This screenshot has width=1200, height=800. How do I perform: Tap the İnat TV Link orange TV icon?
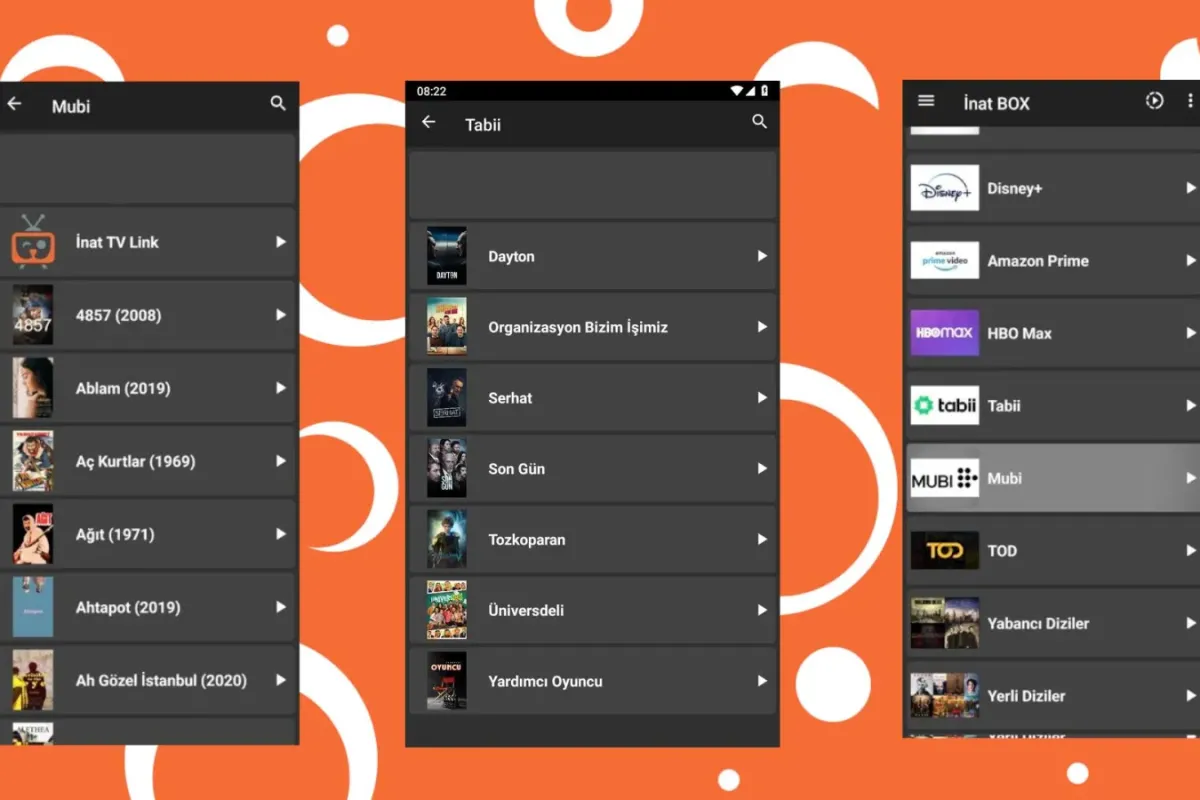(33, 242)
